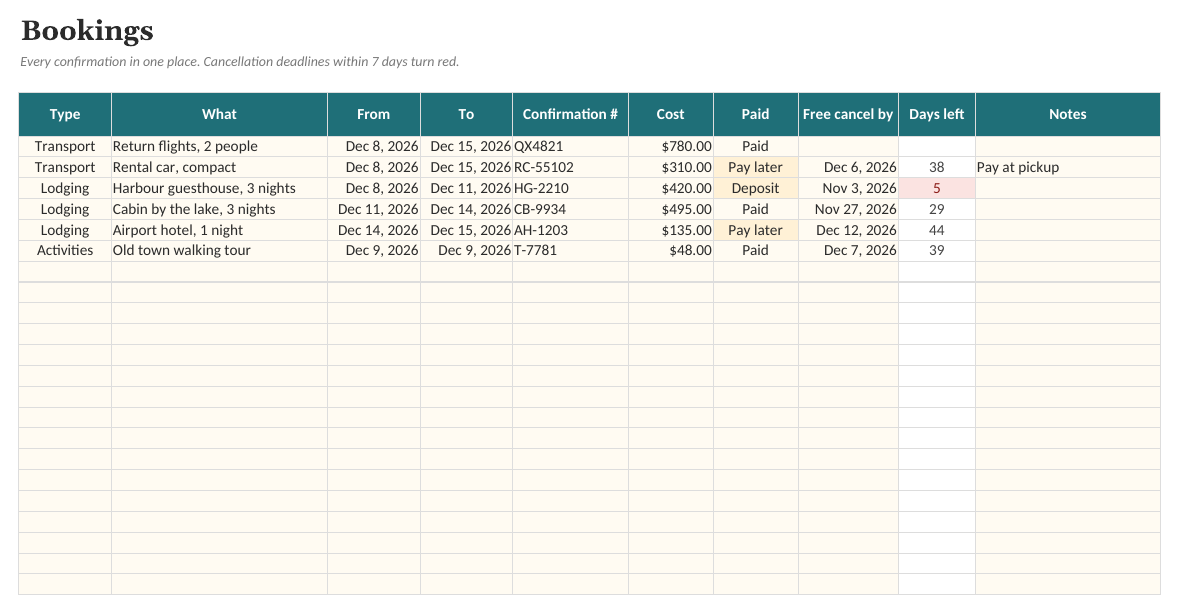Click the 'Airport hotel, 1 night' cell
The image size is (1179, 613).
pos(220,230)
